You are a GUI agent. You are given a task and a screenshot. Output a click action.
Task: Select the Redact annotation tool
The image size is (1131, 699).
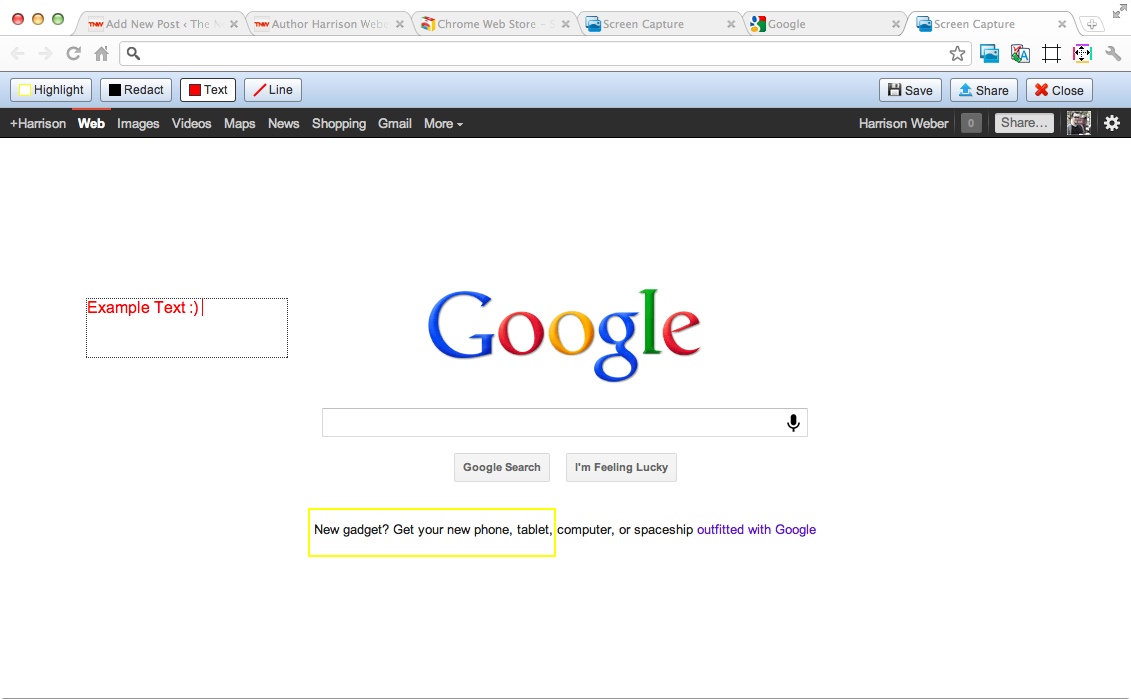click(x=136, y=89)
